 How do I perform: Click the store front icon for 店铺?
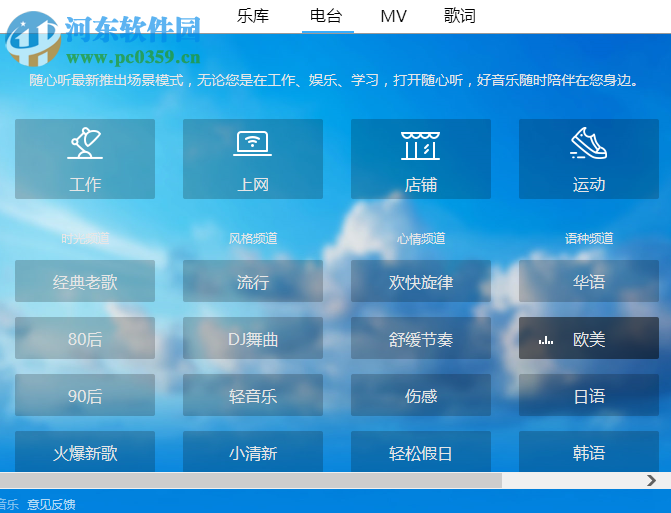420,145
